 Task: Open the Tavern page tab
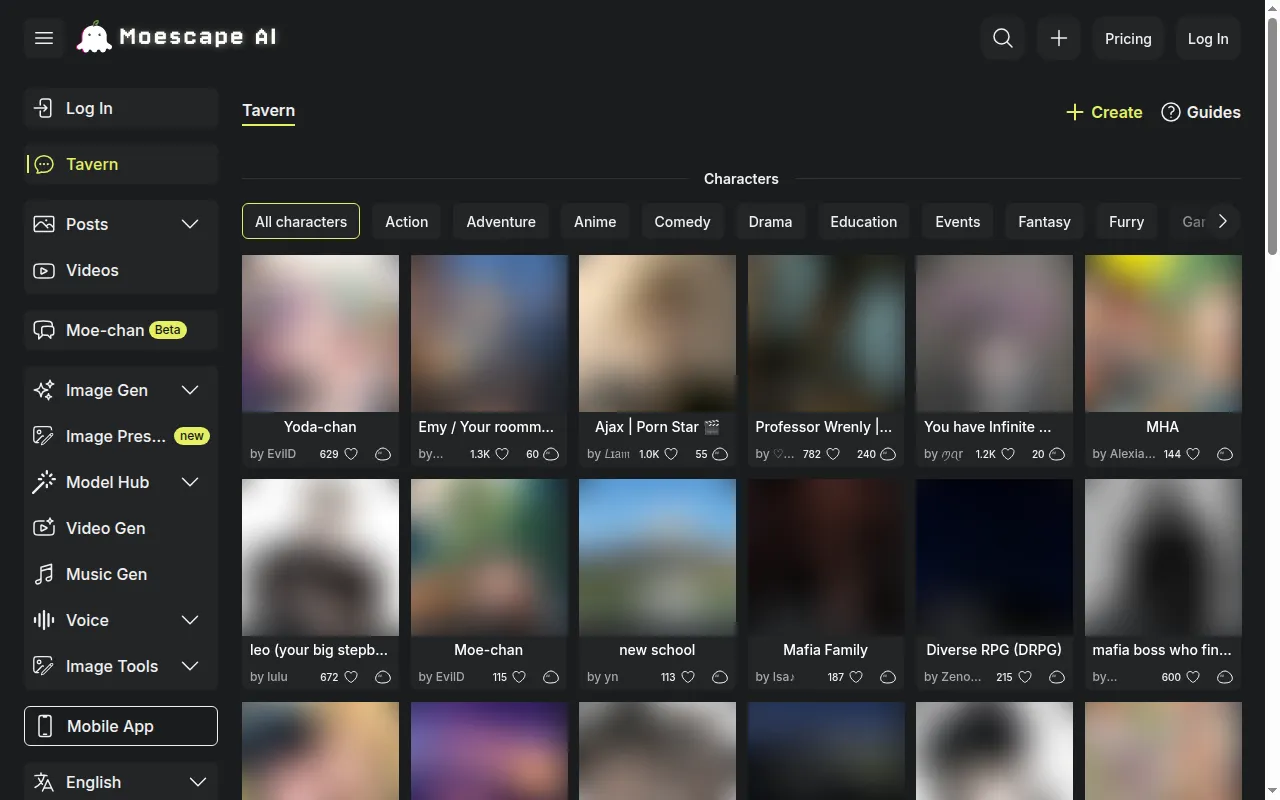click(268, 111)
